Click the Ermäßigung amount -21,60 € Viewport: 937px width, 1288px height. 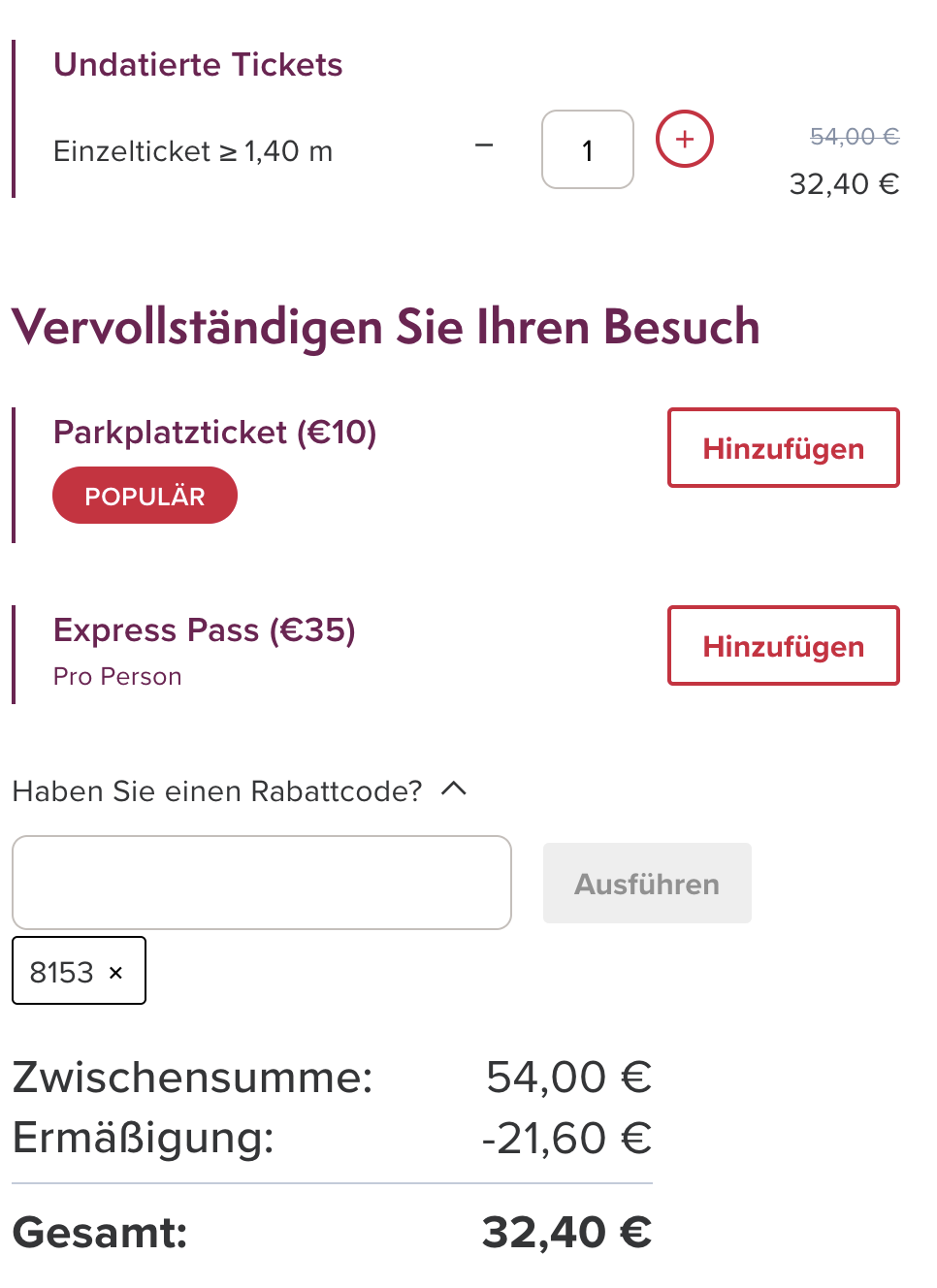566,1138
